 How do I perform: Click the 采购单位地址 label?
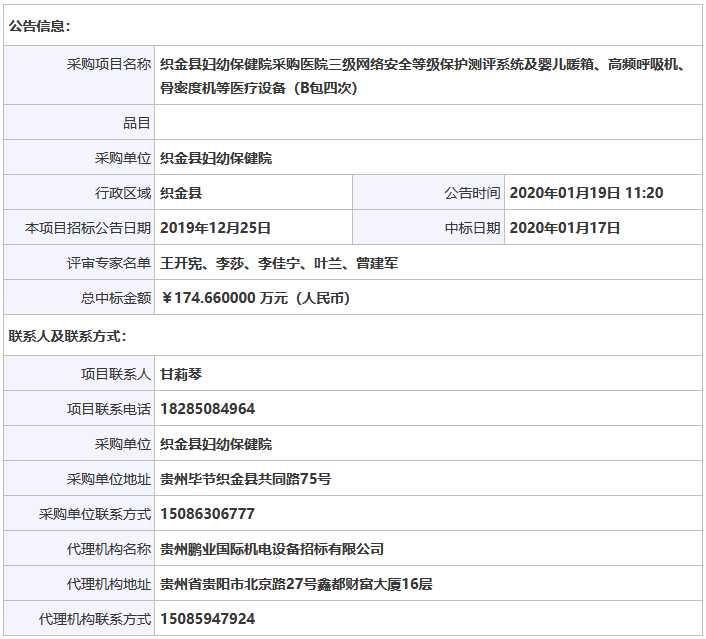tap(109, 479)
